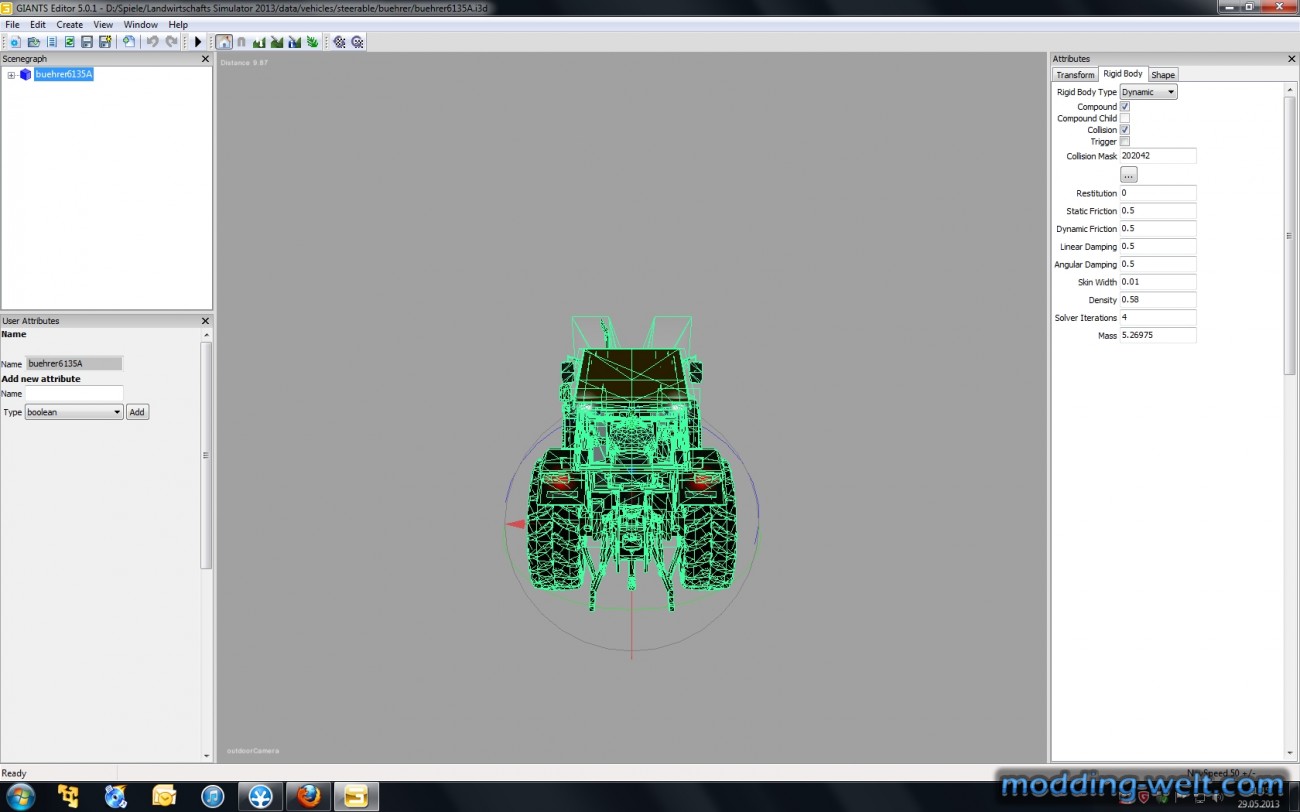Select the terrain paint mode icon

pyautogui.click(x=277, y=42)
